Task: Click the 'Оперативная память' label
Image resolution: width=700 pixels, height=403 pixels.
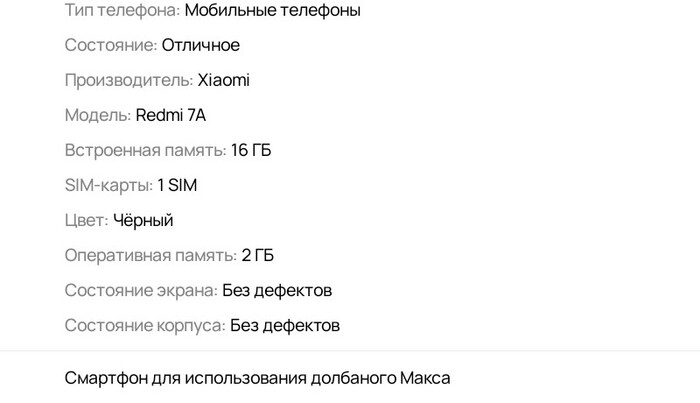Action: [x=149, y=255]
